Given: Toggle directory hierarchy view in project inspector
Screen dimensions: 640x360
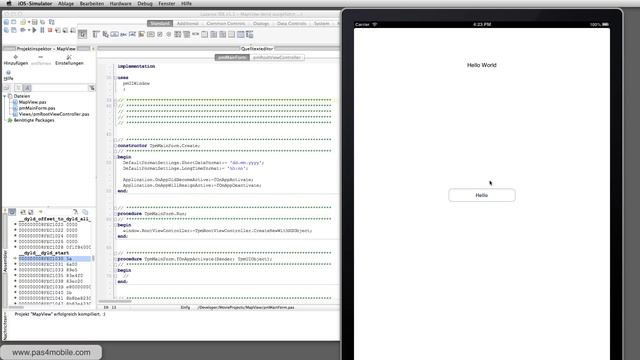Looking at the screenshot, I should tap(18, 88).
